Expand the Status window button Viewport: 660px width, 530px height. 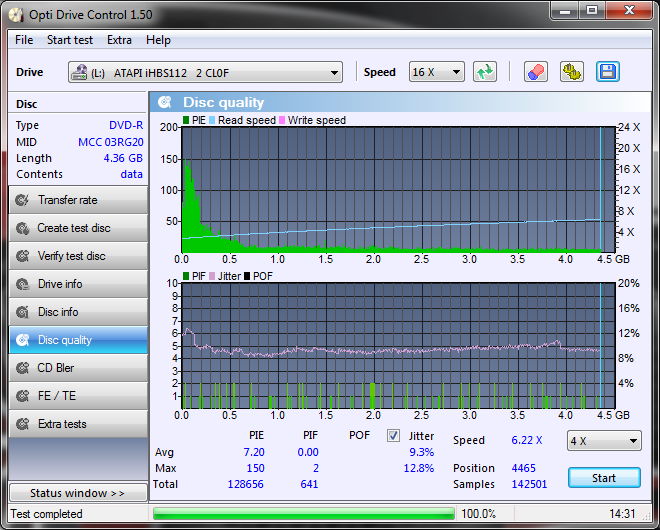tap(78, 493)
